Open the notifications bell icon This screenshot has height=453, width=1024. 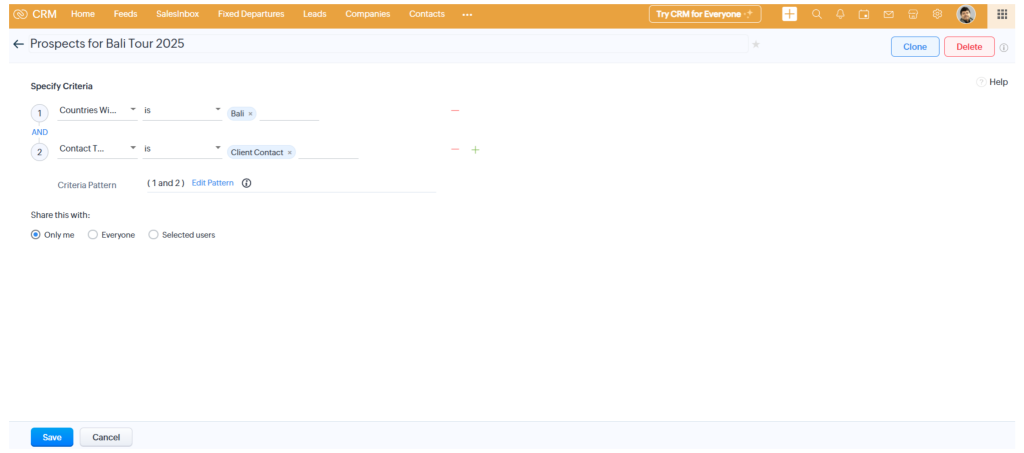(x=840, y=14)
